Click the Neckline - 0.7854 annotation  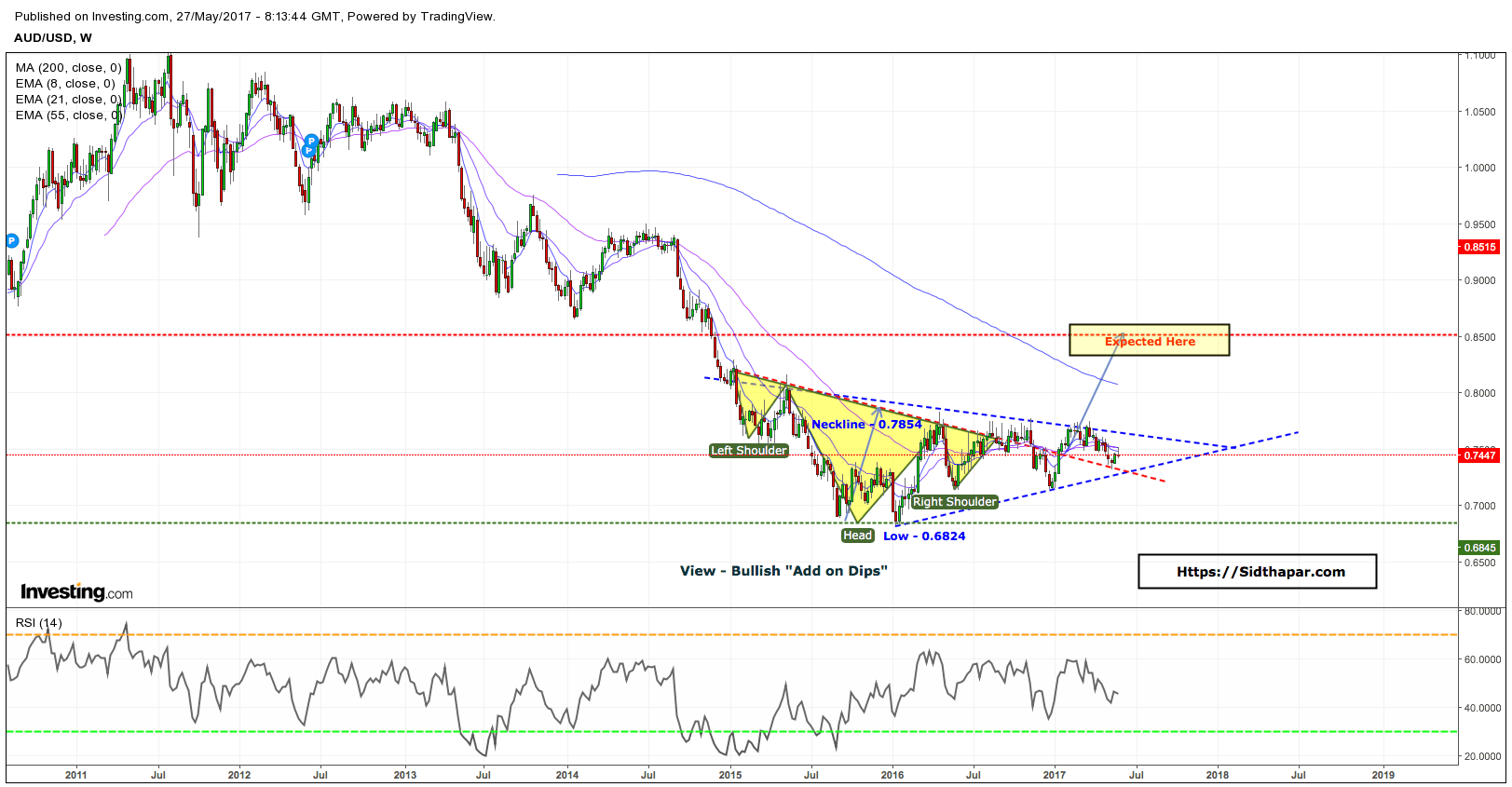(866, 425)
